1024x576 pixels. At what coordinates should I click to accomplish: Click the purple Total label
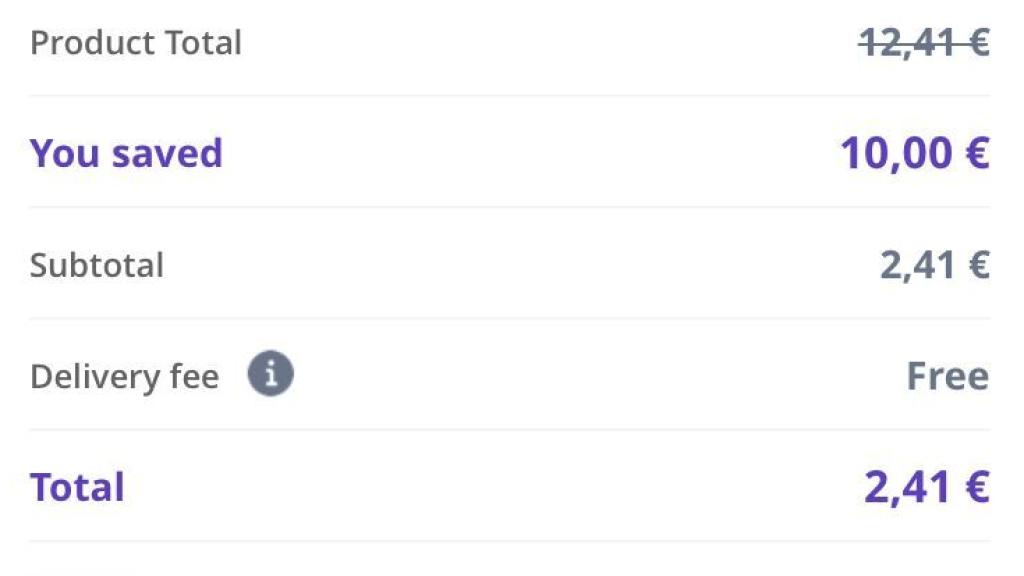(77, 487)
